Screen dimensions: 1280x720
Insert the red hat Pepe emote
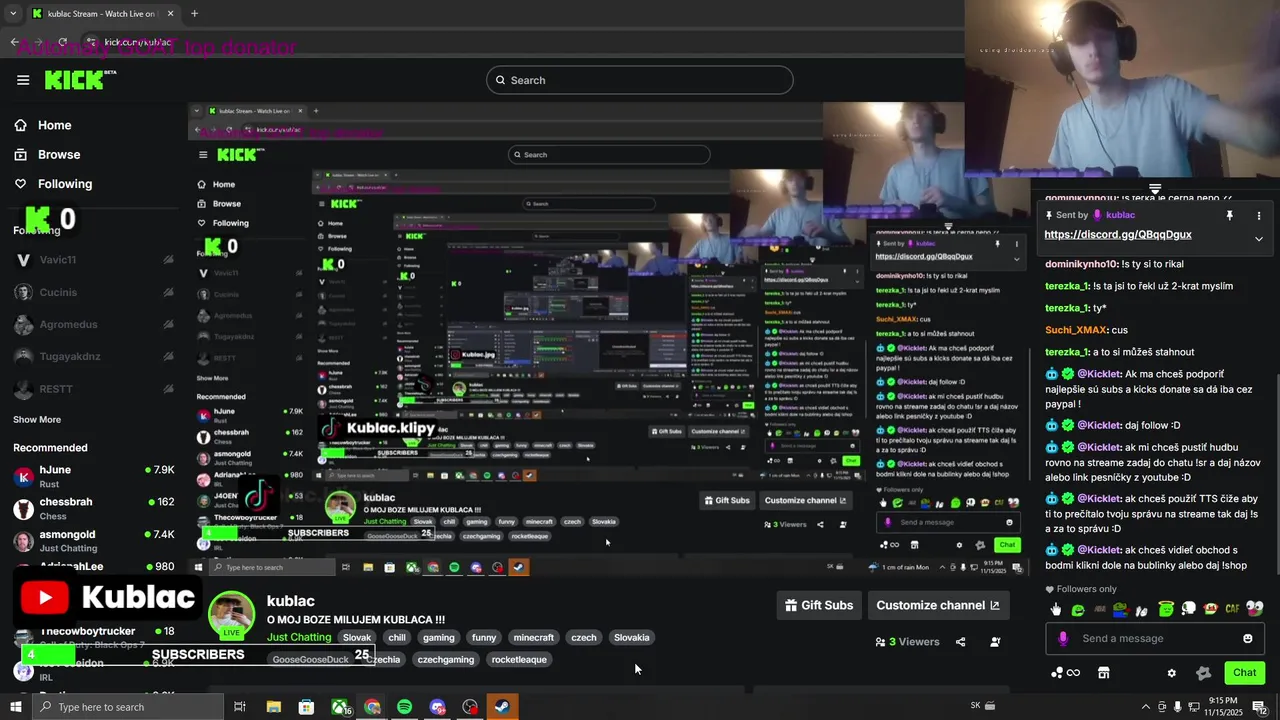pyautogui.click(x=1211, y=609)
